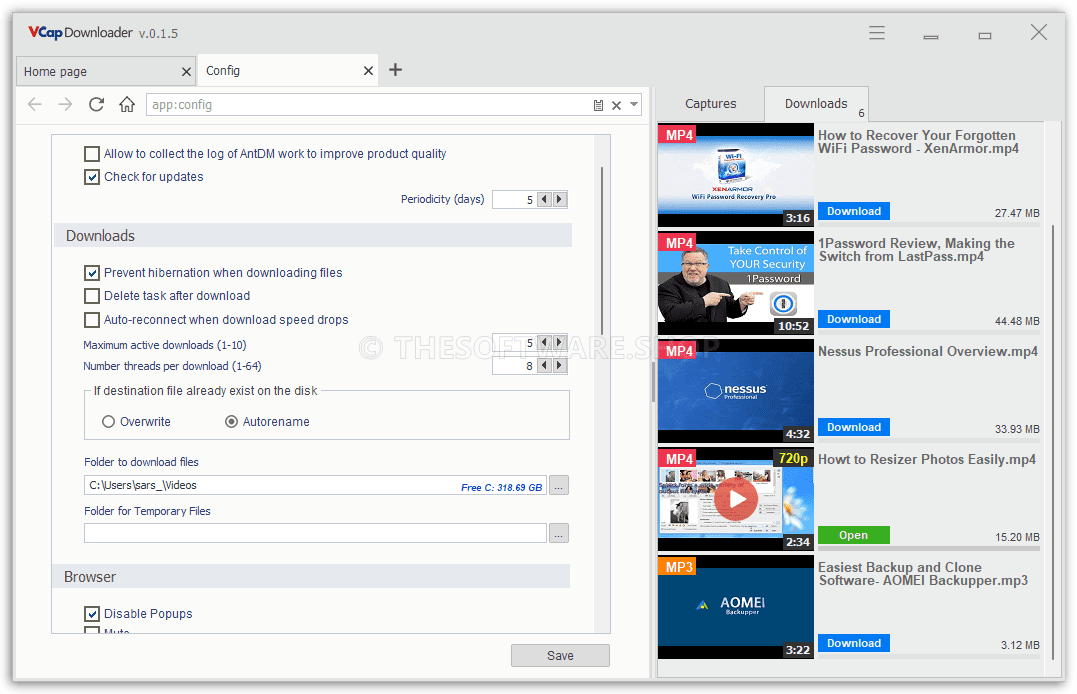Click the clipboard icon in address bar
The height and width of the screenshot is (694, 1077).
click(x=598, y=105)
